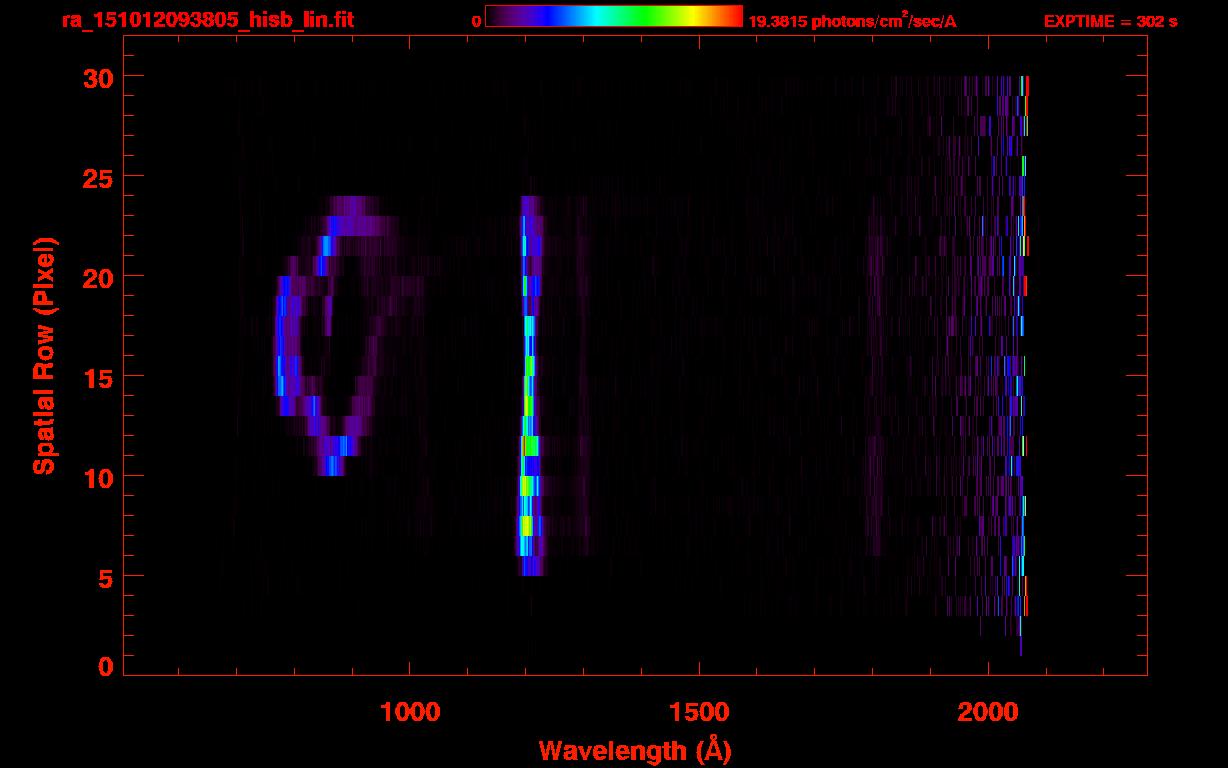The height and width of the screenshot is (768, 1228).
Task: Click the y-axis tick label 0
Action: tap(105, 666)
